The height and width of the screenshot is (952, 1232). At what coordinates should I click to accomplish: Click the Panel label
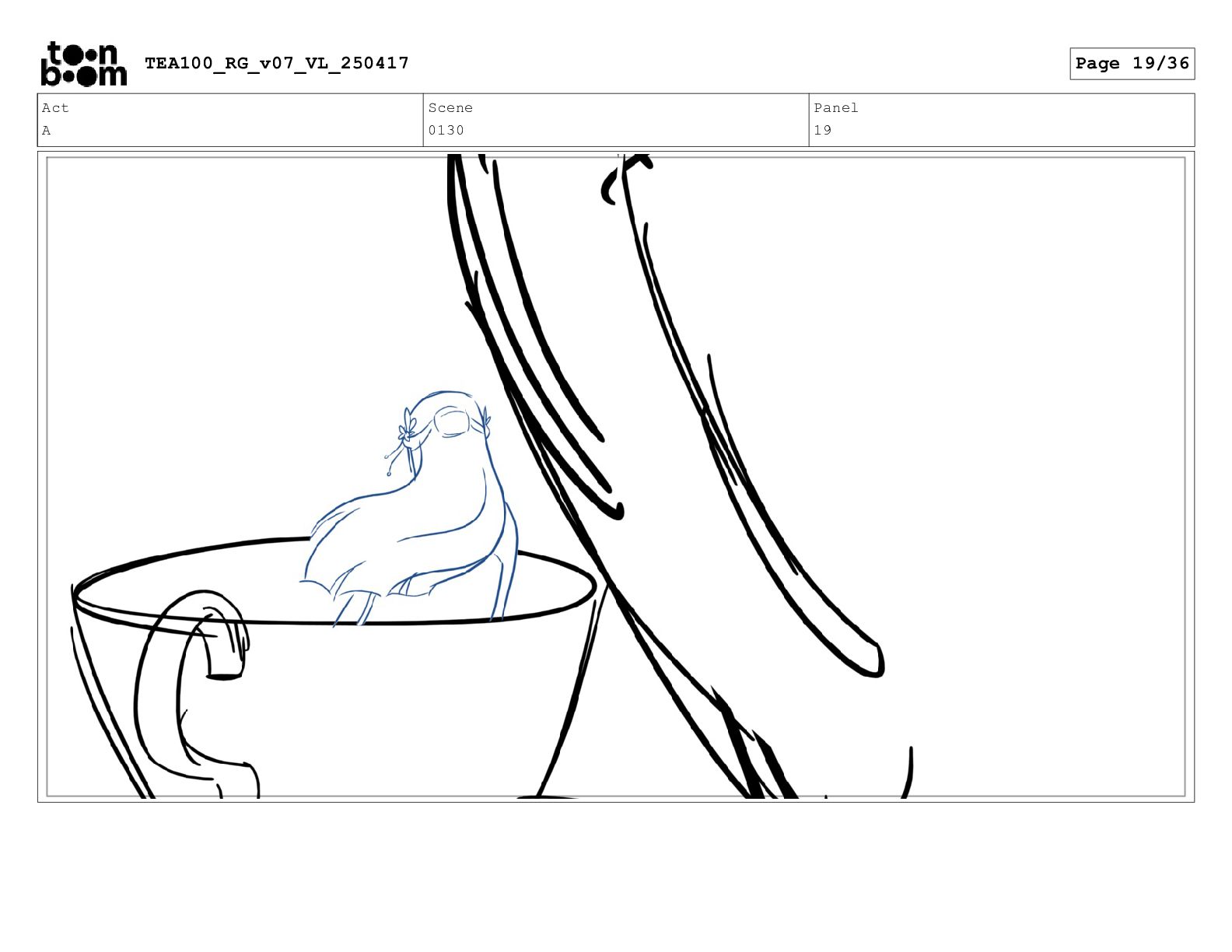coord(836,108)
